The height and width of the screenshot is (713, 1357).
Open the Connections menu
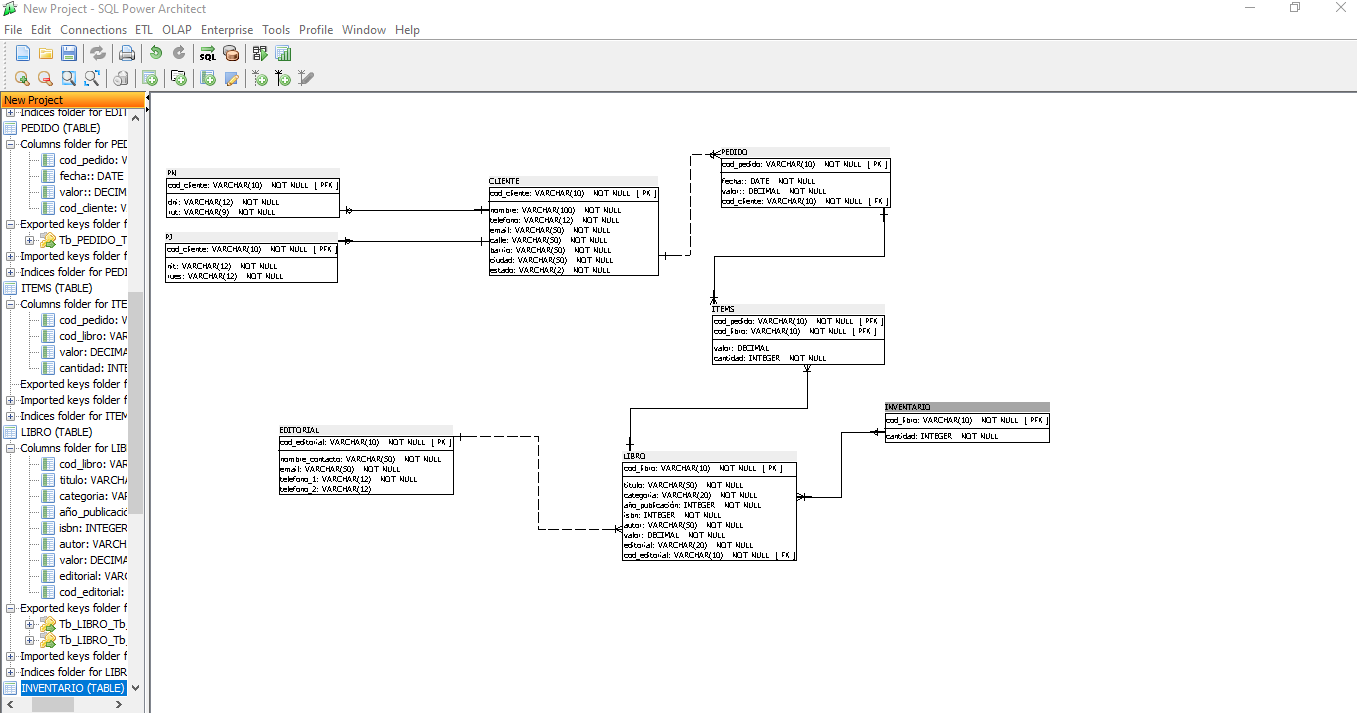click(93, 30)
